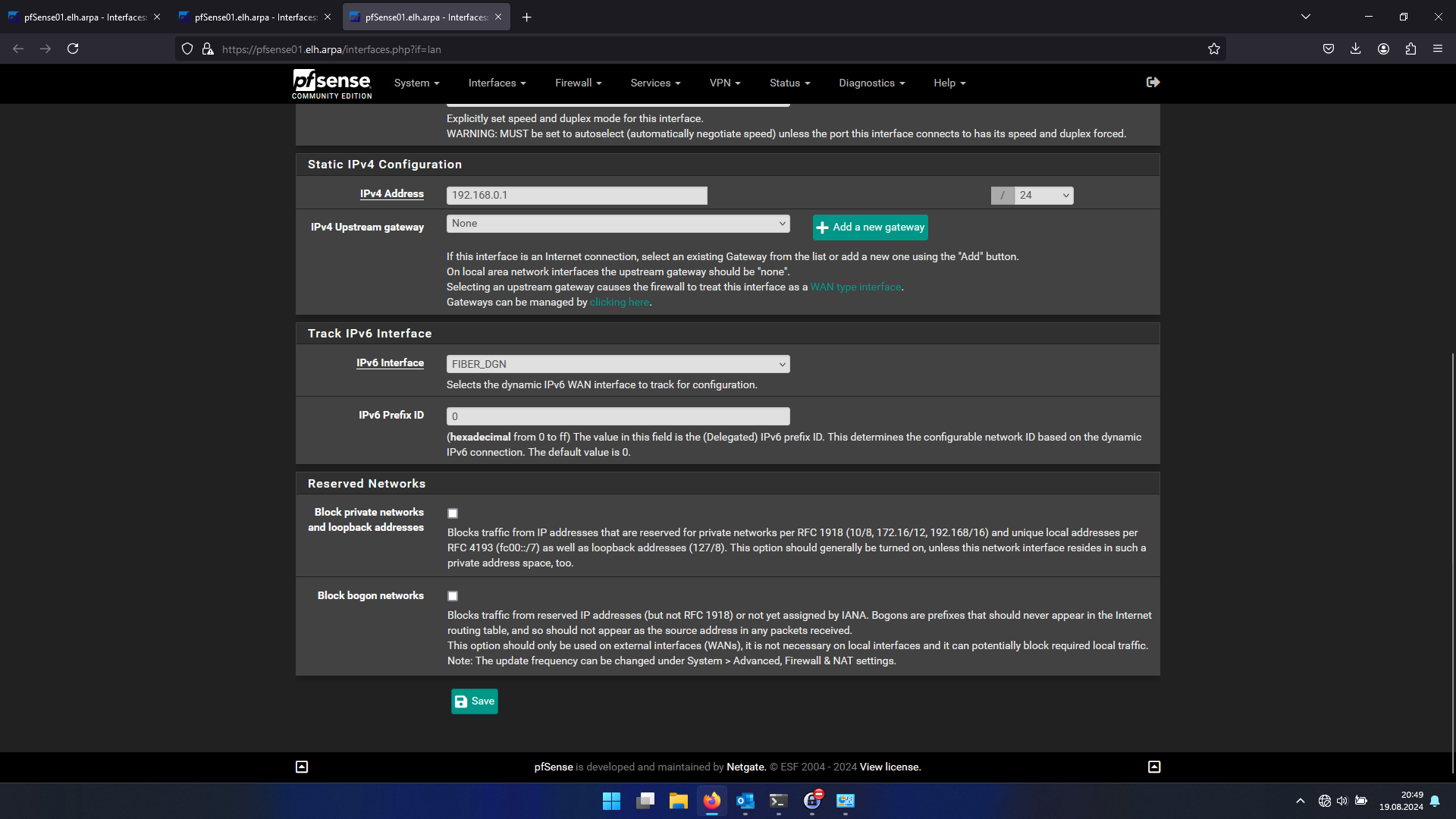Open the Firefox downloads panel
This screenshot has width=1456, height=819.
(x=1356, y=49)
